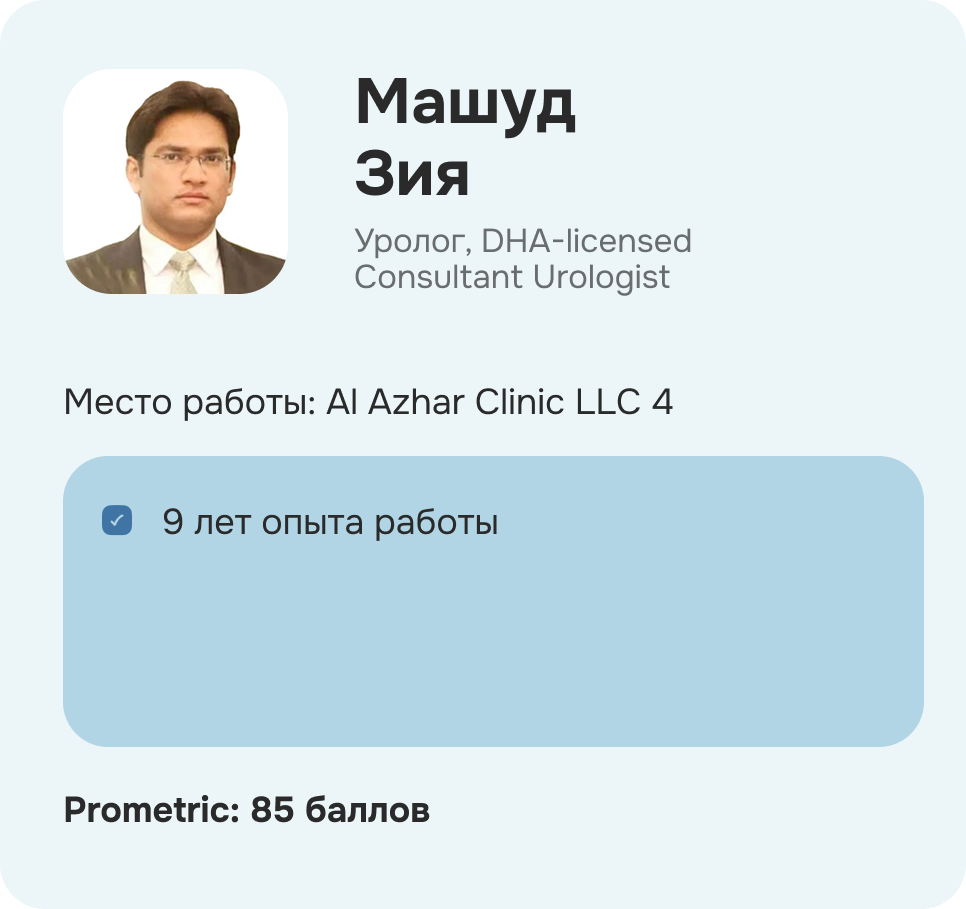Click the number 9 in the experience line

(x=173, y=522)
